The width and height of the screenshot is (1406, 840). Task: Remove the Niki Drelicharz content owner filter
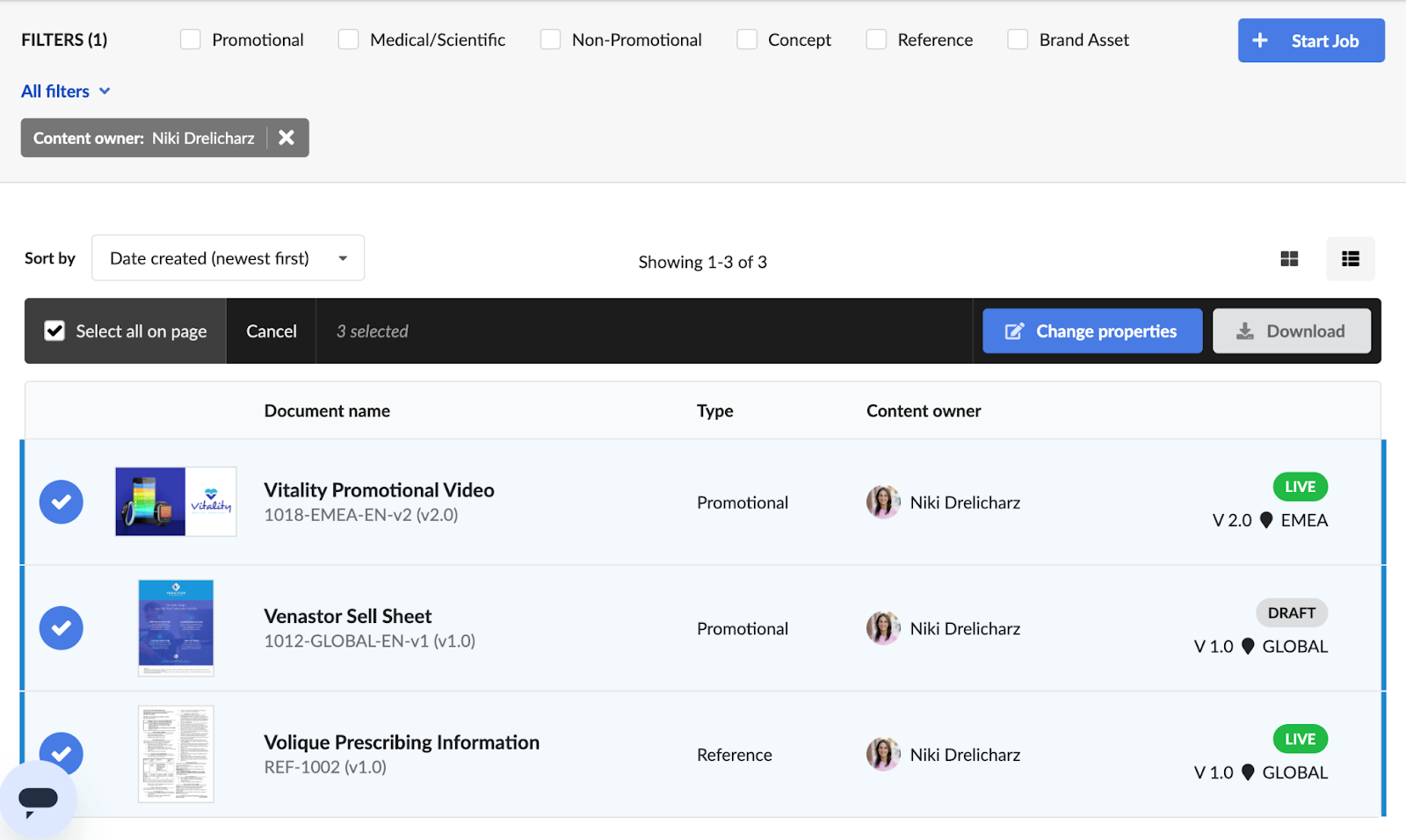tap(286, 137)
